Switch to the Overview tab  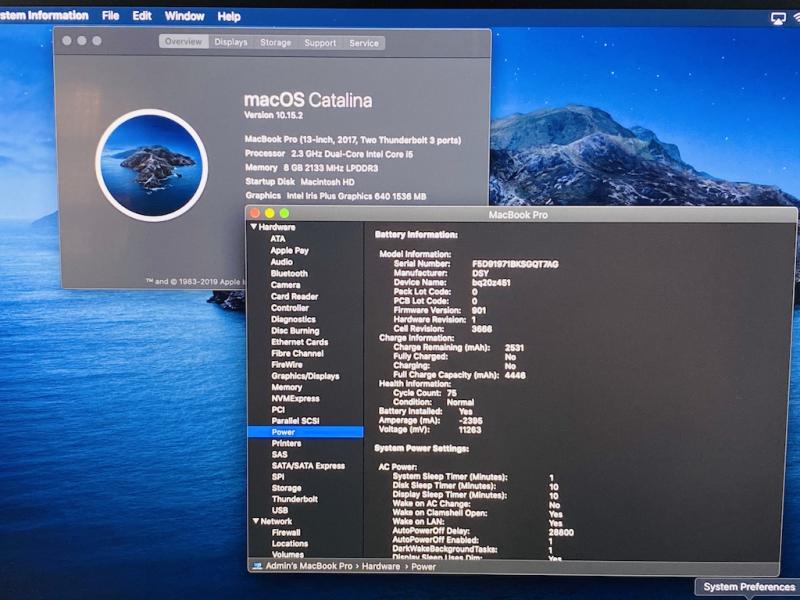[184, 42]
